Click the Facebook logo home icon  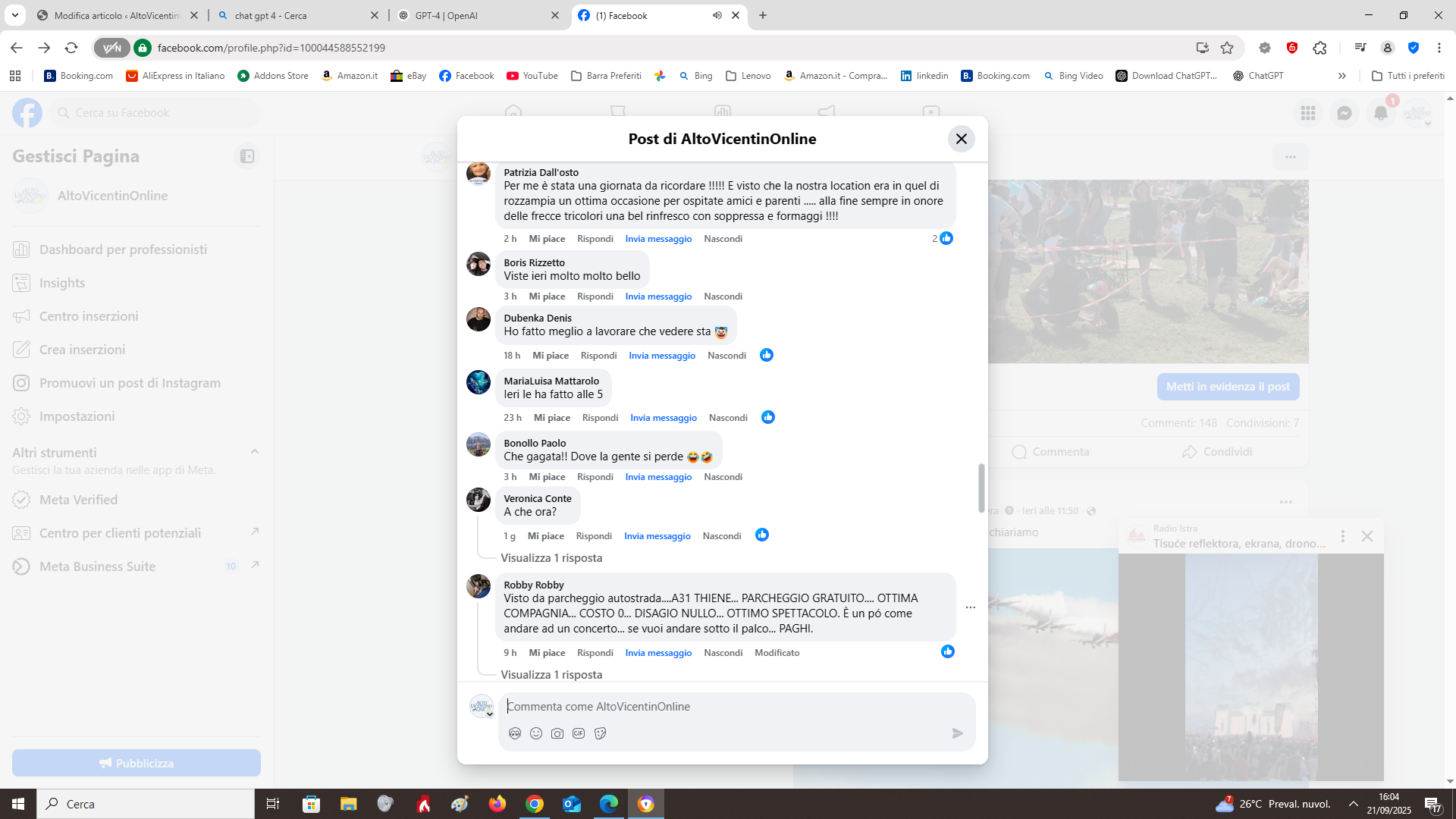27,113
